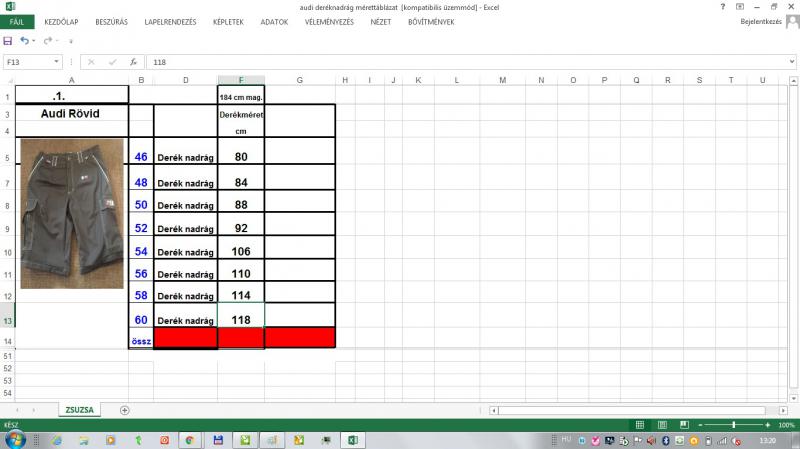Click the zoom slider handle
The height and width of the screenshot is (449, 800).
[x=734, y=425]
